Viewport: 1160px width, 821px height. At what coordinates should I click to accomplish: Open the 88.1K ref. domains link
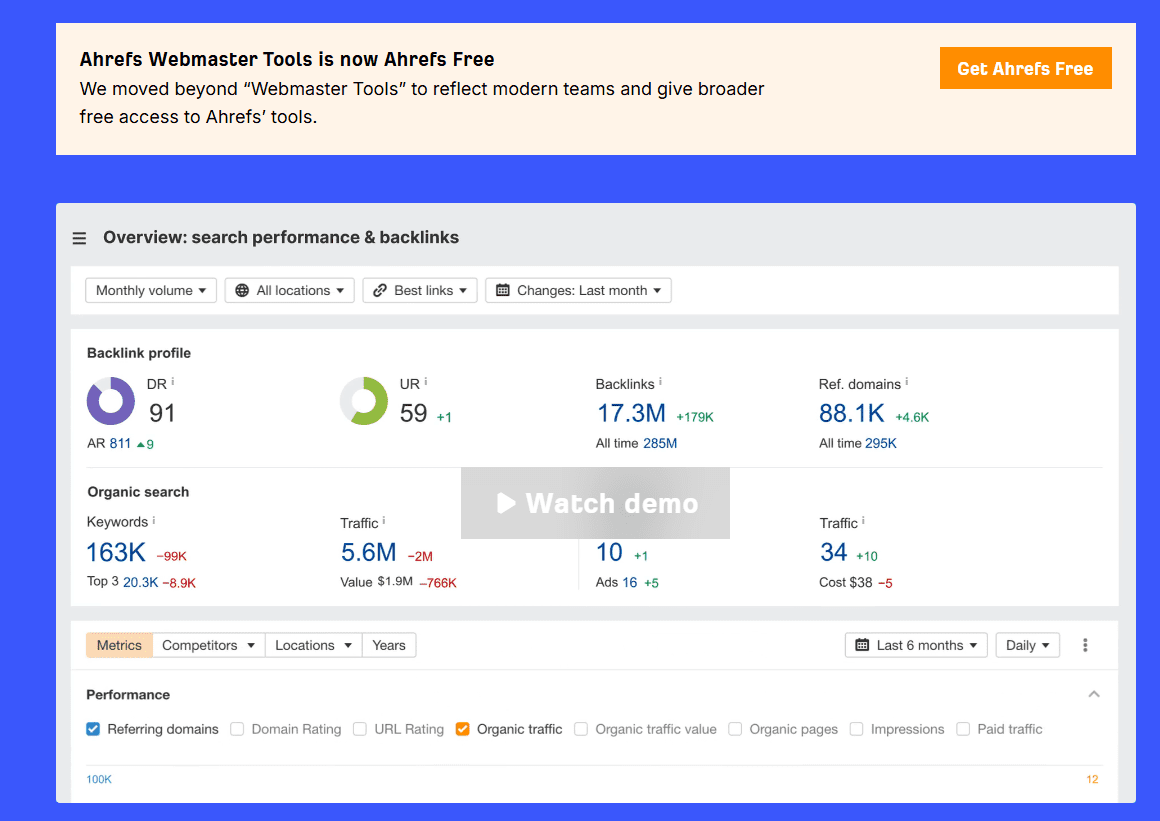[852, 413]
